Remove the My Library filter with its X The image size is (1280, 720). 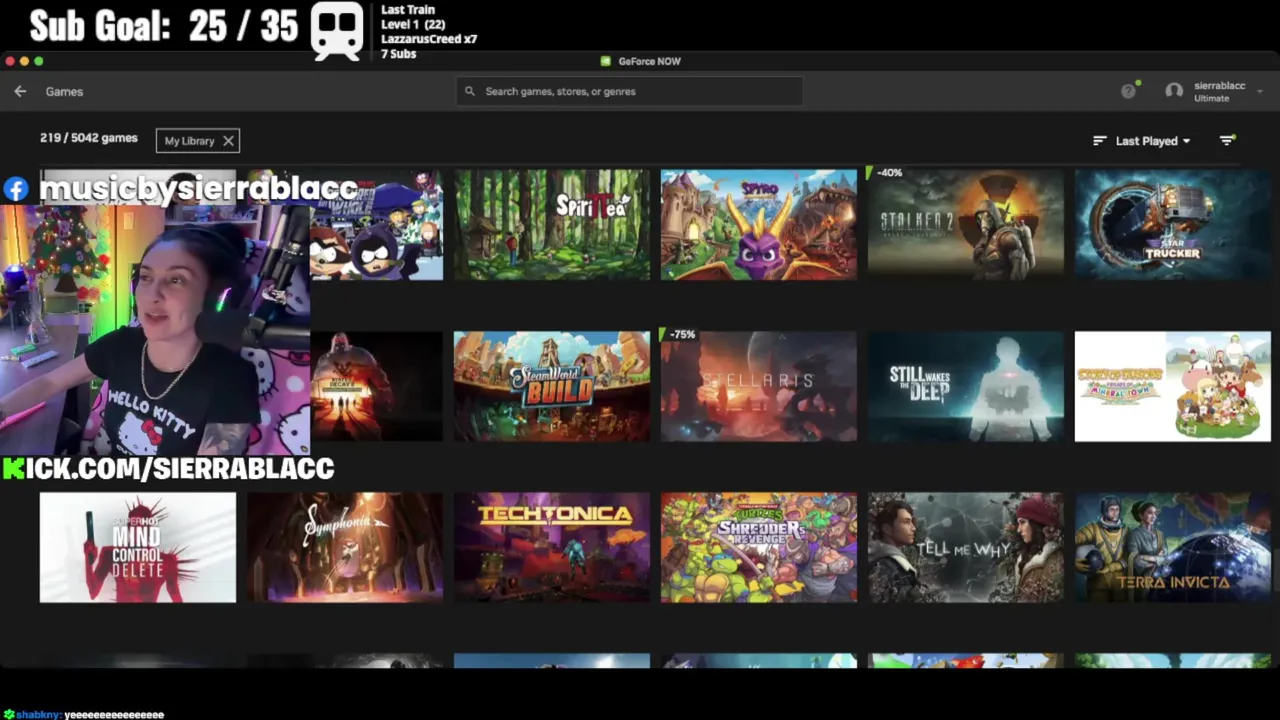point(228,141)
